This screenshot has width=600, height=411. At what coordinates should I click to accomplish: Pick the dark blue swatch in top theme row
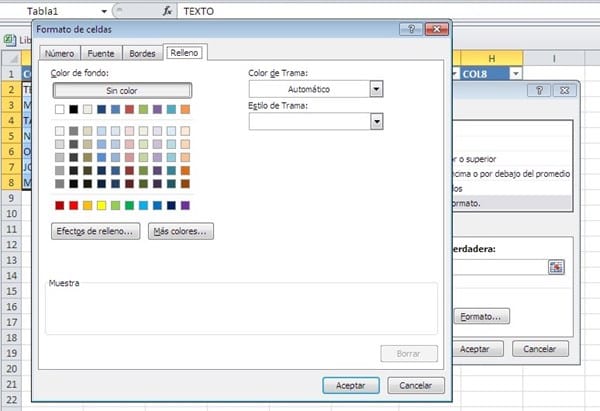pyautogui.click(x=101, y=109)
